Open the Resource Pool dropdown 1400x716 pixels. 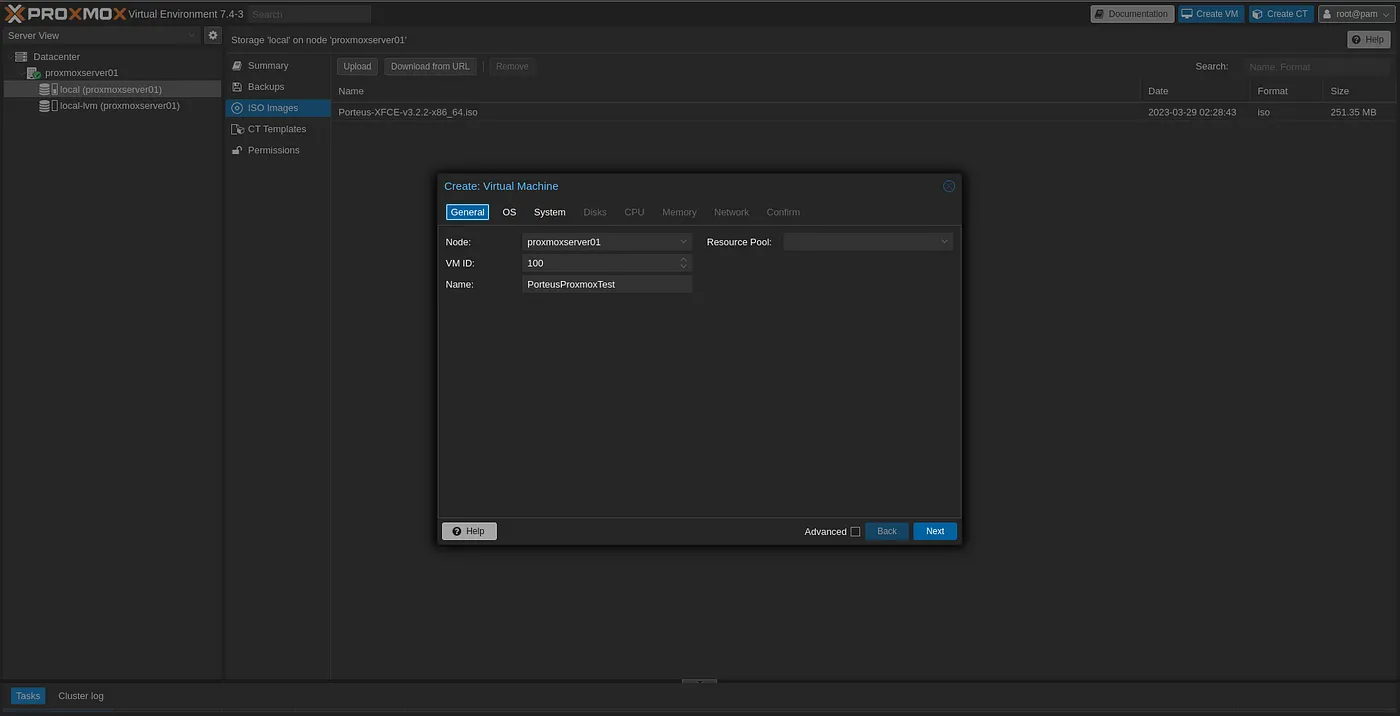pos(944,242)
